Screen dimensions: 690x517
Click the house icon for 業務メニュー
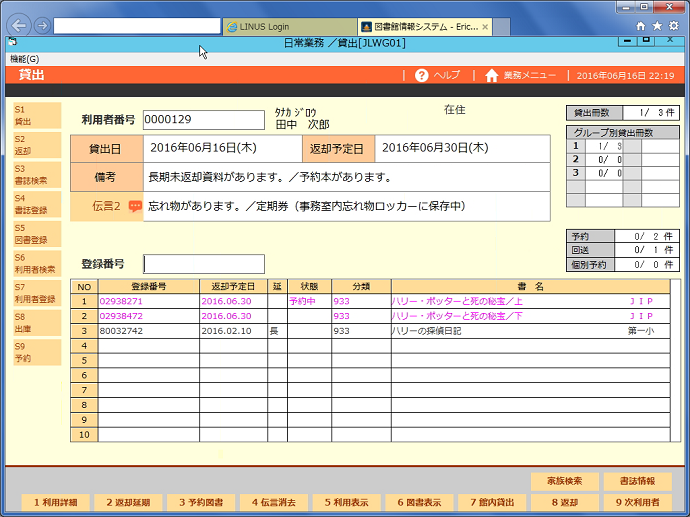[492, 75]
